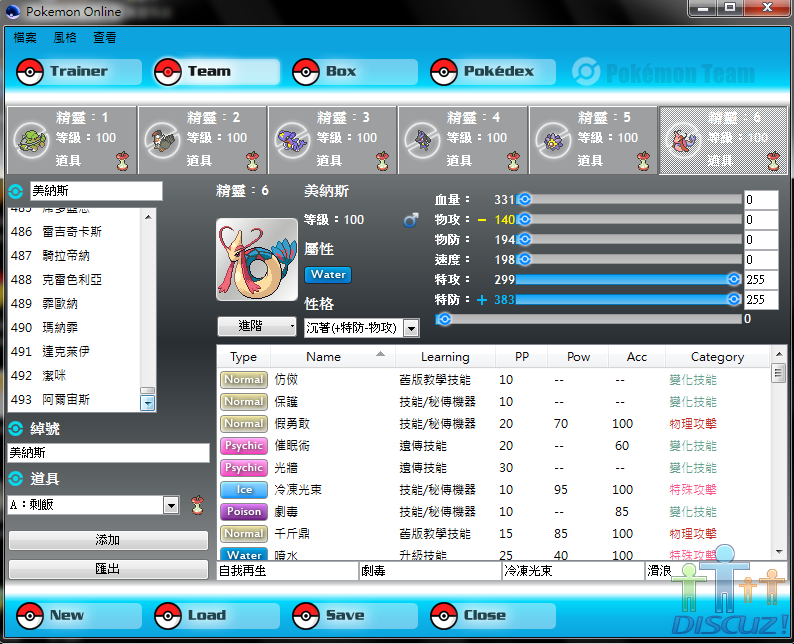
Task: Click second move slot 劇毒
Action: pyautogui.click(x=430, y=571)
